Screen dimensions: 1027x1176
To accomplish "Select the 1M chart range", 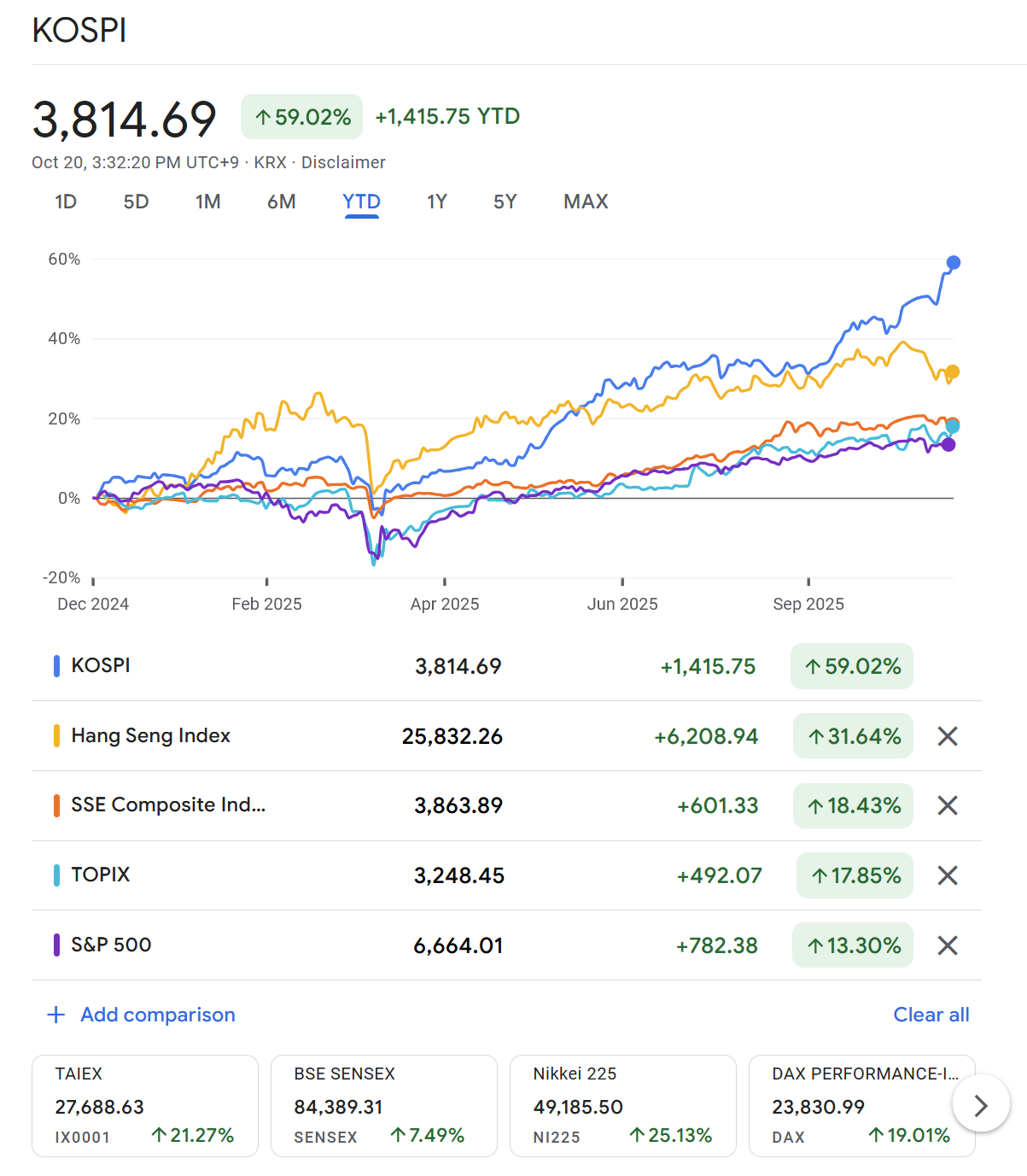I will (207, 202).
